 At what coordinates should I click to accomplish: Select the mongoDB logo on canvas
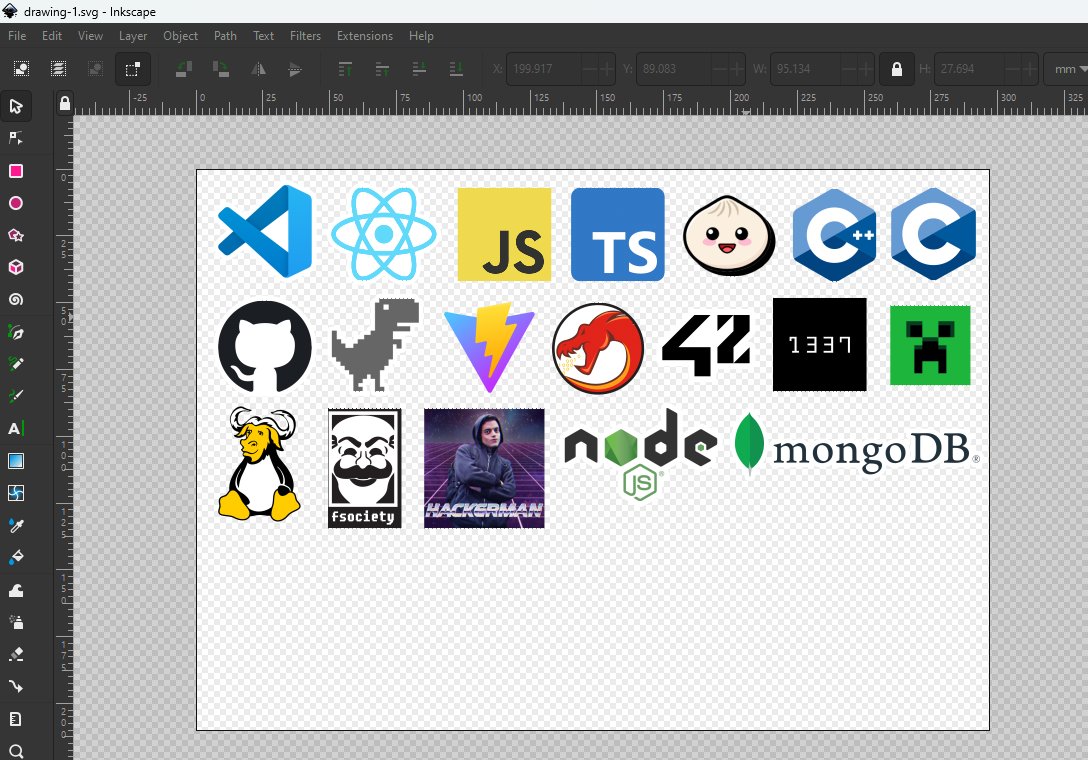pos(858,447)
